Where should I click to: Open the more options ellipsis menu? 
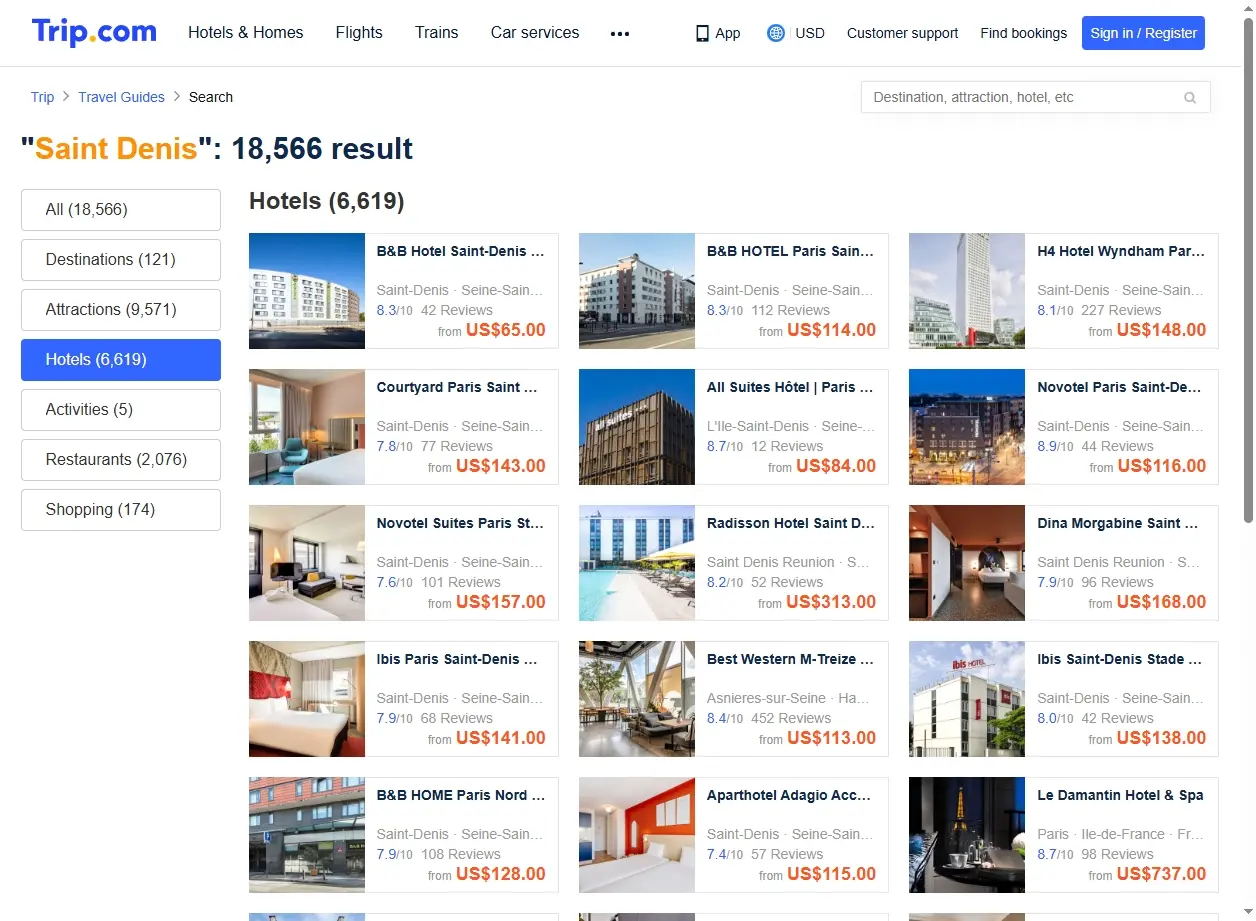620,33
